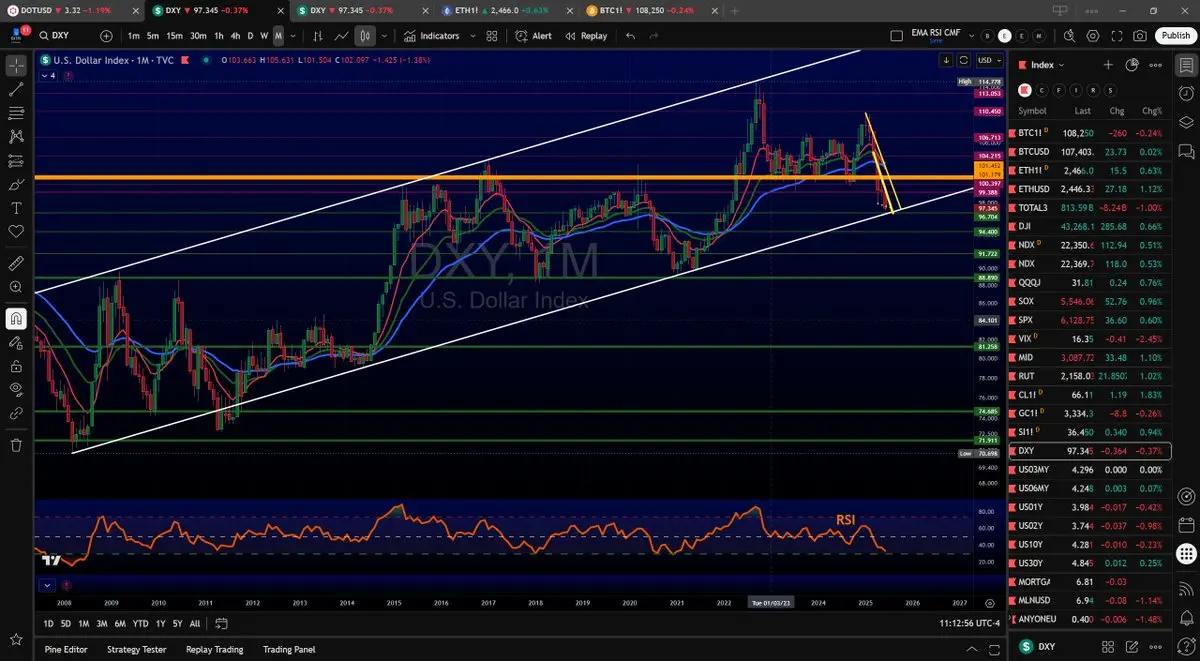The image size is (1200, 661).
Task: Open the watchlist advanced view pie icon
Action: tap(1132, 65)
